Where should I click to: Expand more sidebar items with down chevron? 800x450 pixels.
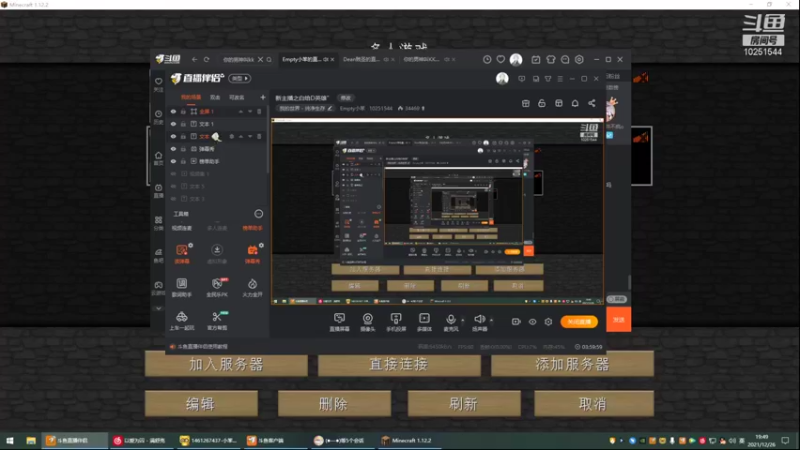point(159,308)
